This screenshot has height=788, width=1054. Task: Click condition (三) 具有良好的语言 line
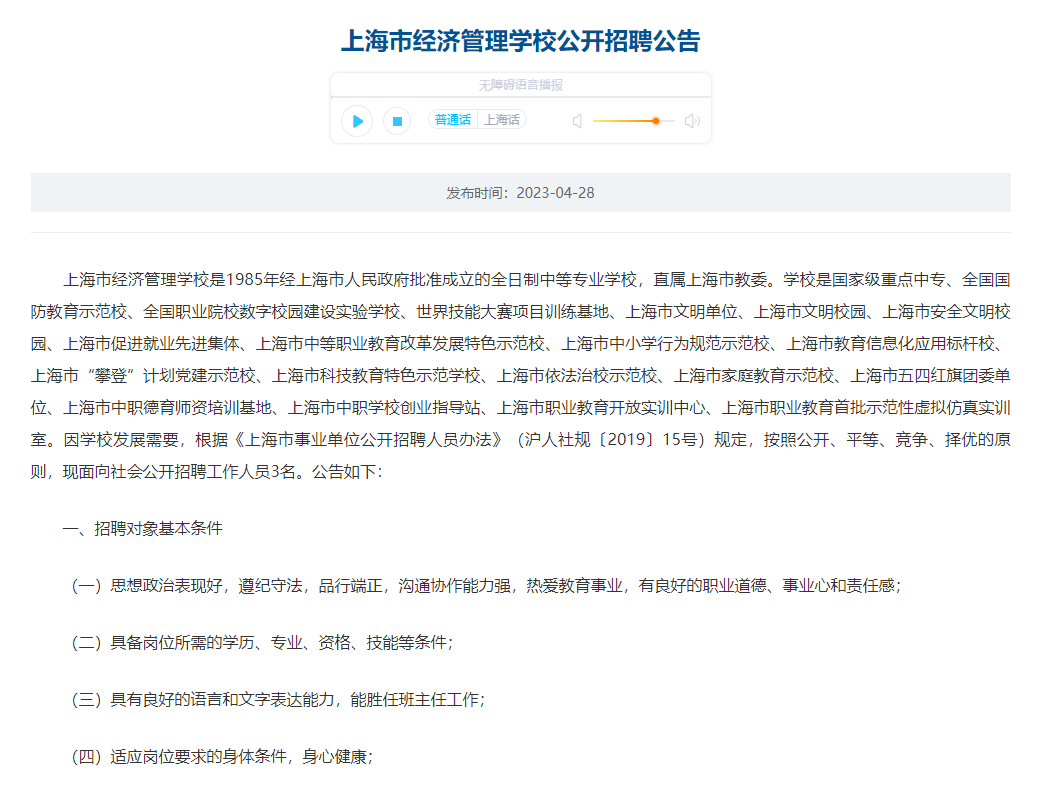[x=277, y=699]
